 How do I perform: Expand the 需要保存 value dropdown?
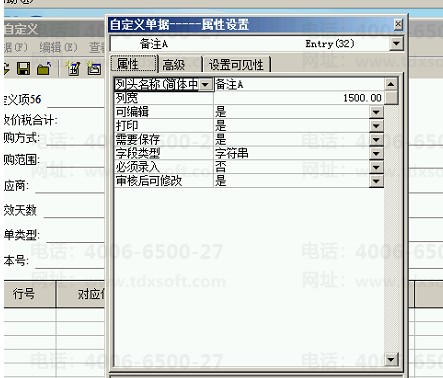(x=376, y=140)
